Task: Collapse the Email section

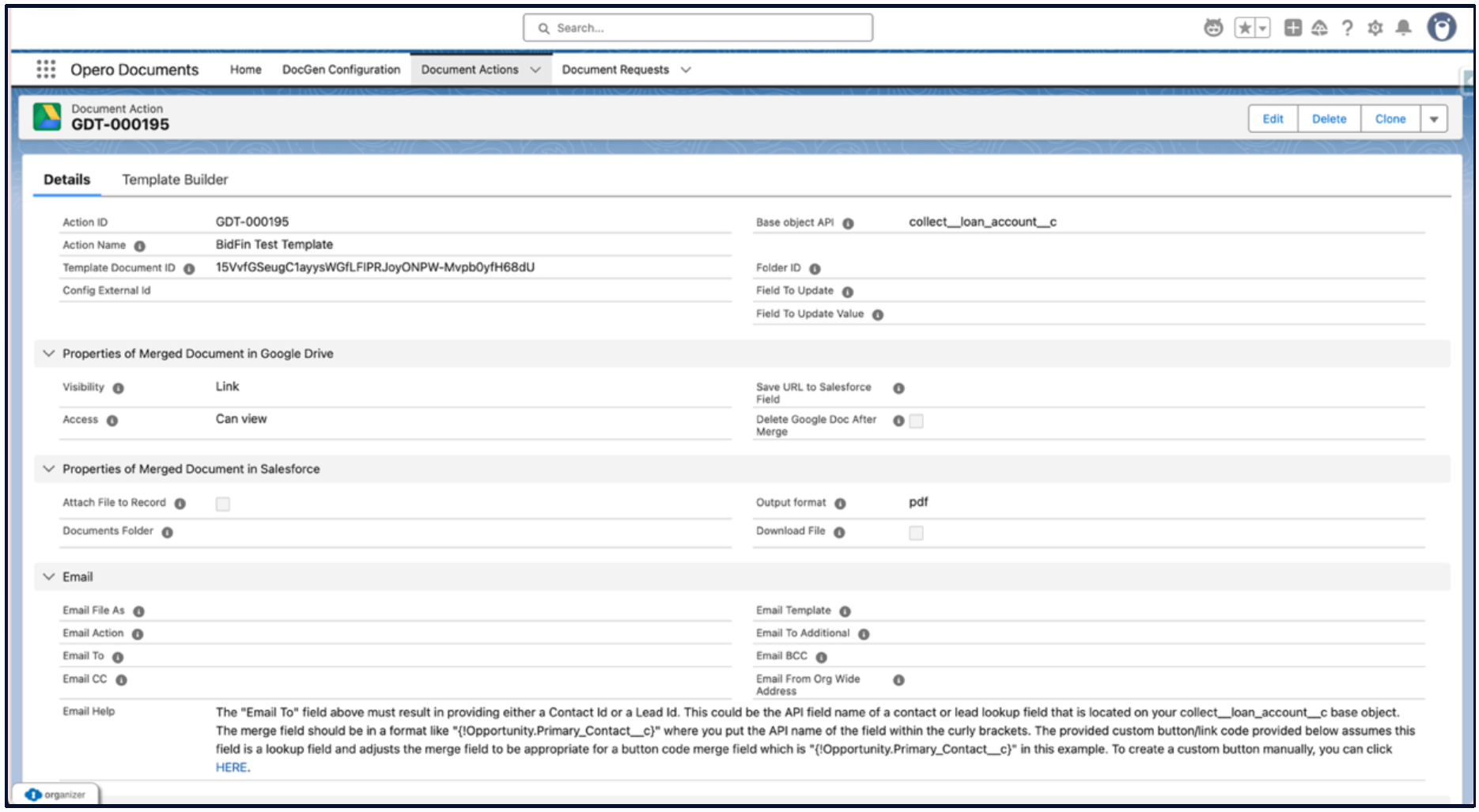Action: click(x=49, y=576)
